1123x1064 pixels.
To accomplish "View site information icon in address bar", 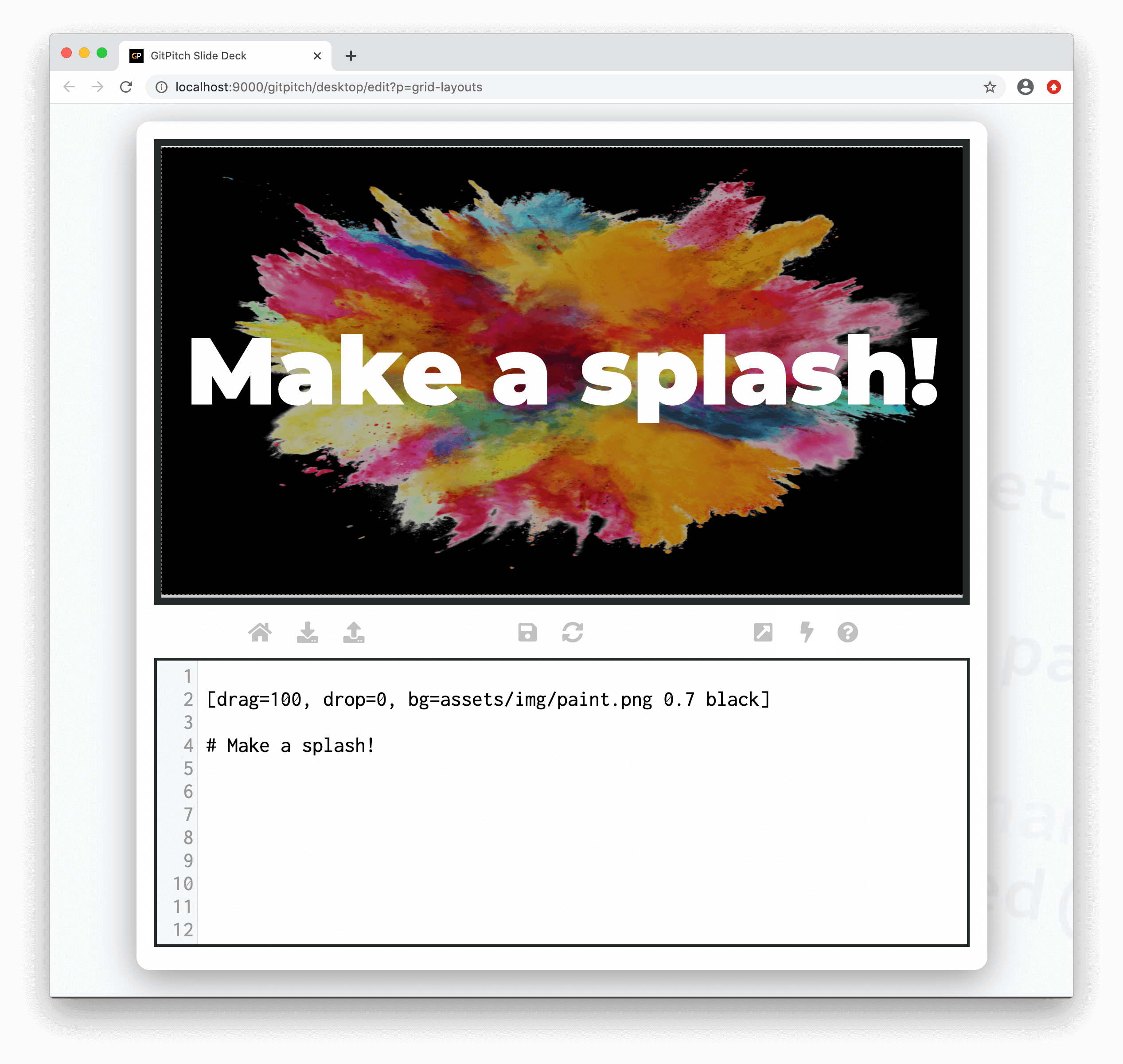I will (162, 87).
